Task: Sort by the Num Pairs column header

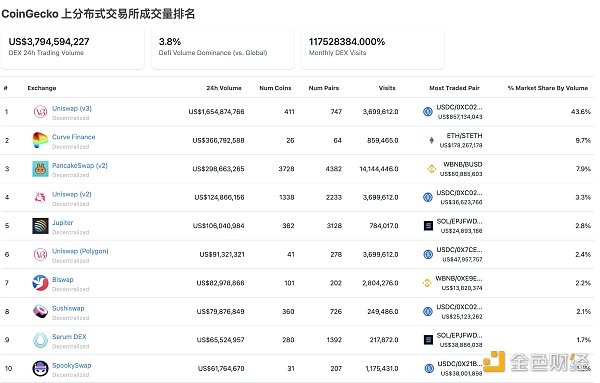Action: [324, 88]
